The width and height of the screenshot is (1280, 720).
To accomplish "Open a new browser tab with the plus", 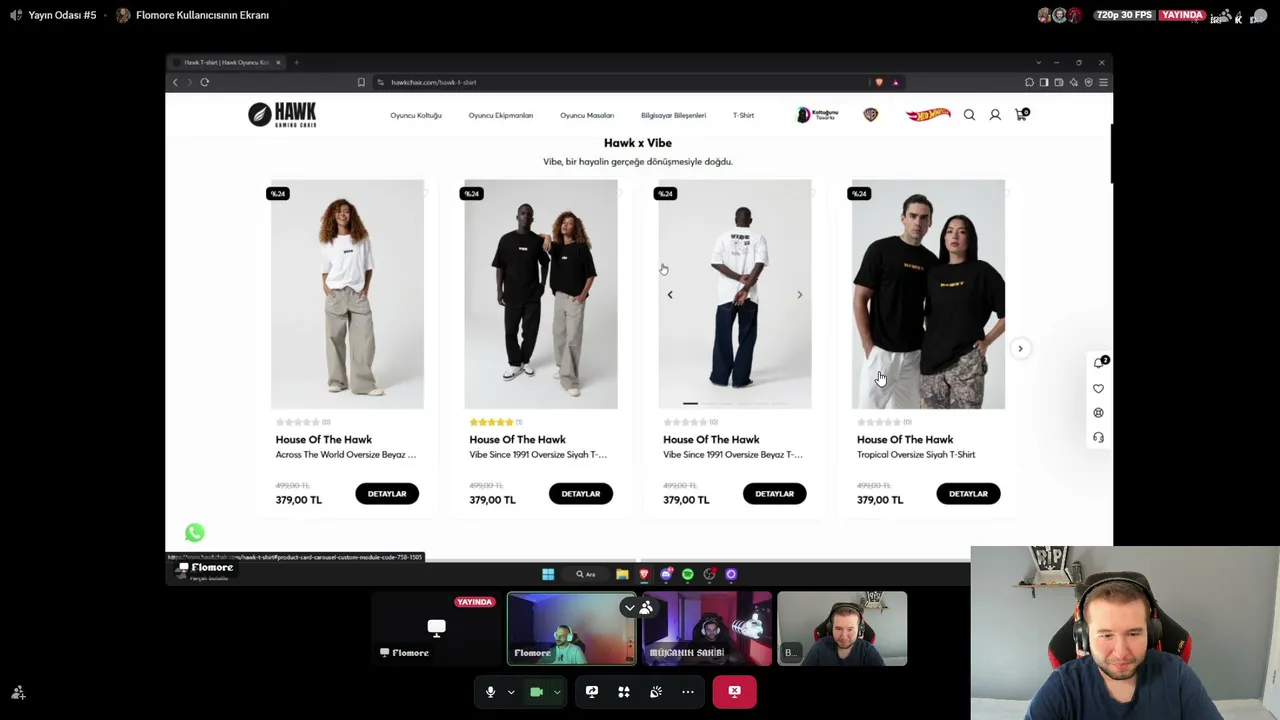I will click(296, 62).
